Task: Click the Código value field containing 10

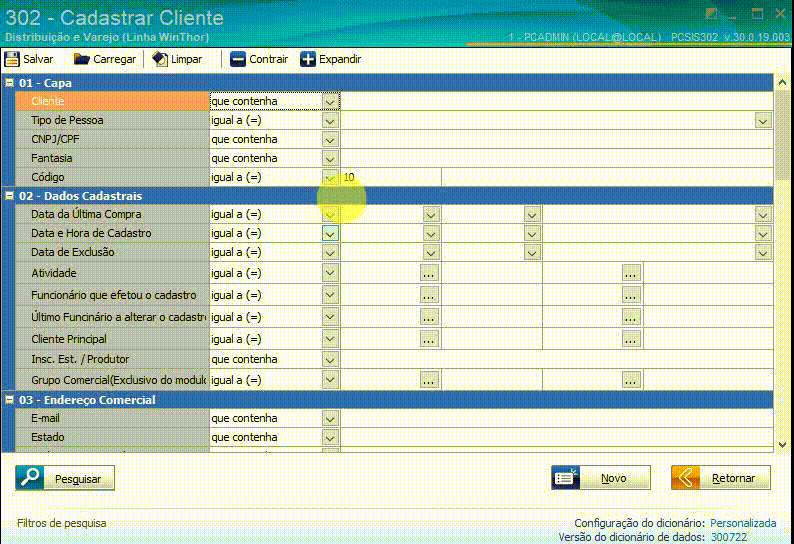Action: pos(391,177)
